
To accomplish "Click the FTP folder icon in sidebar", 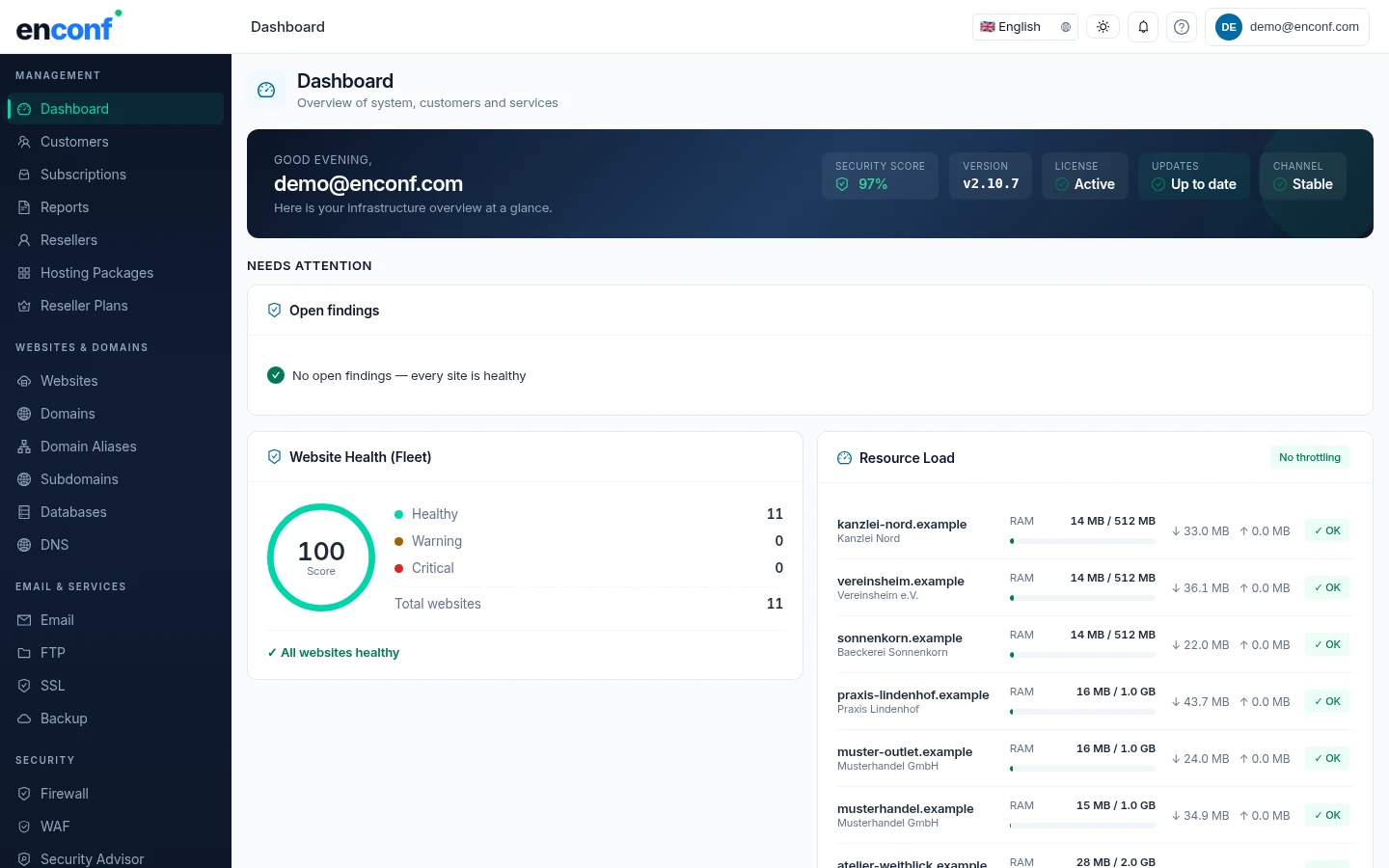I will (x=24, y=653).
